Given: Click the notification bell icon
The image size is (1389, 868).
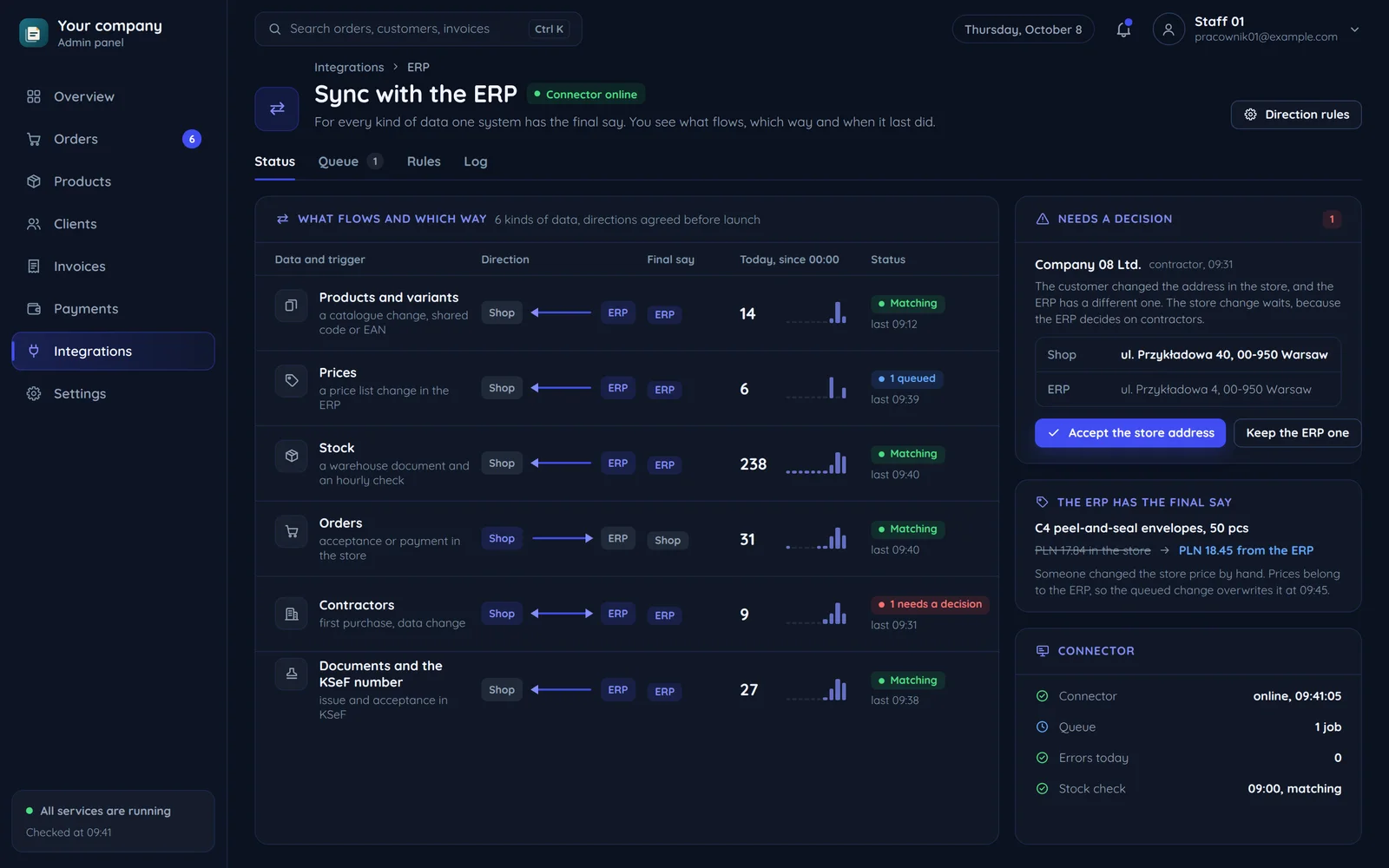Looking at the screenshot, I should pos(1123,30).
